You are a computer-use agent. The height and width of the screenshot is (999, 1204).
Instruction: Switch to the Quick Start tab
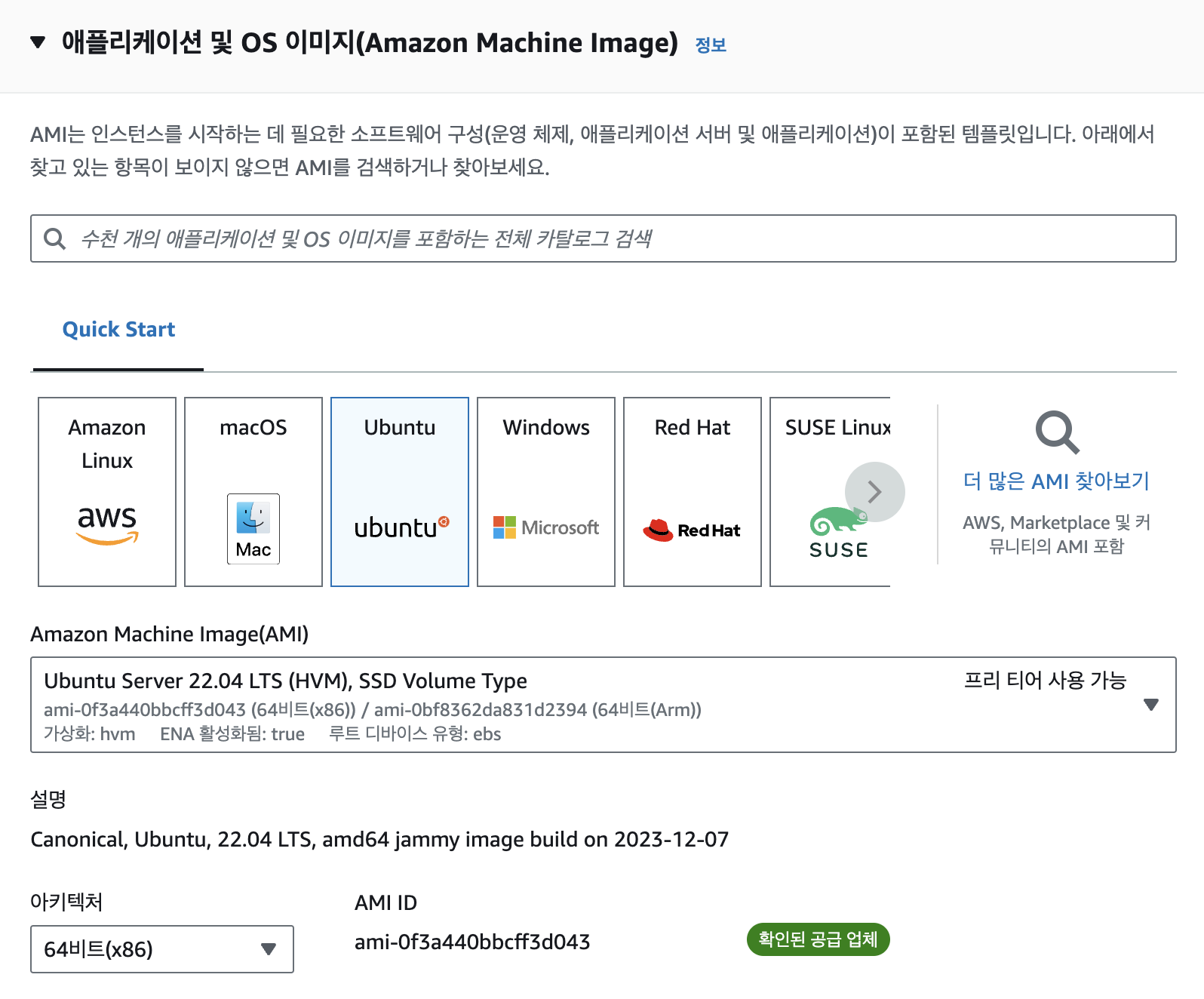[118, 330]
